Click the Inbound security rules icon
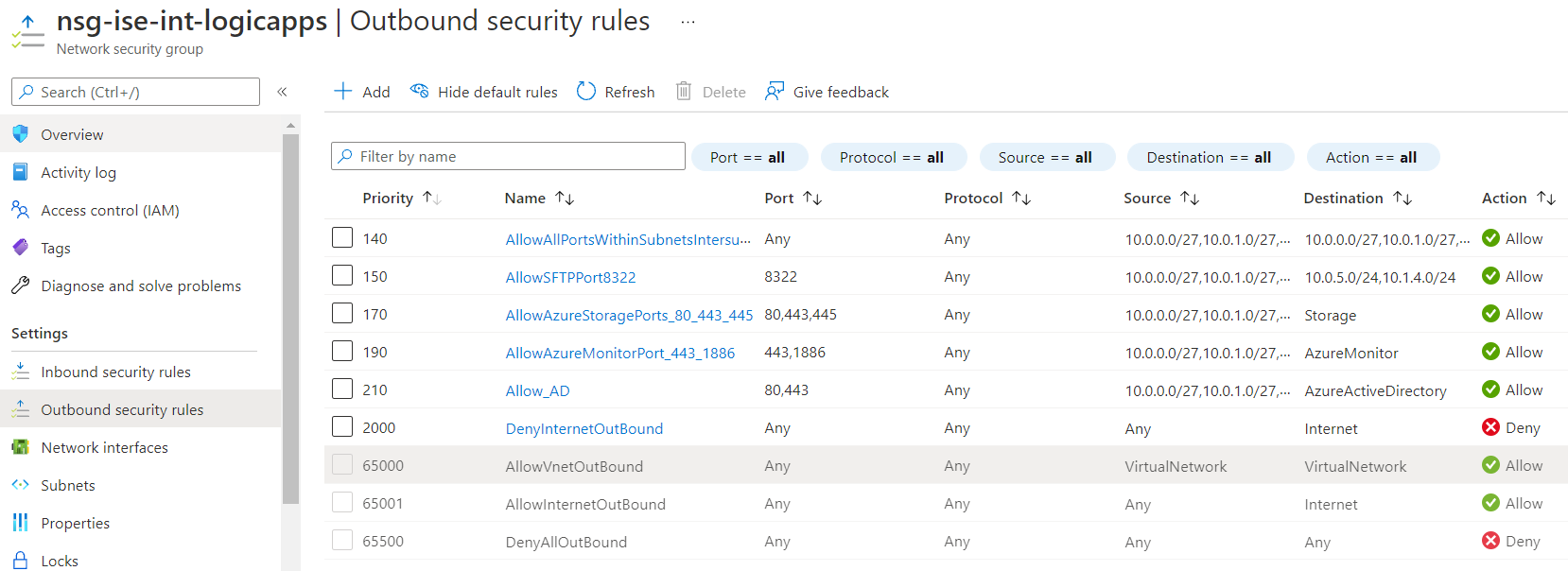1568x571 pixels. pos(20,372)
